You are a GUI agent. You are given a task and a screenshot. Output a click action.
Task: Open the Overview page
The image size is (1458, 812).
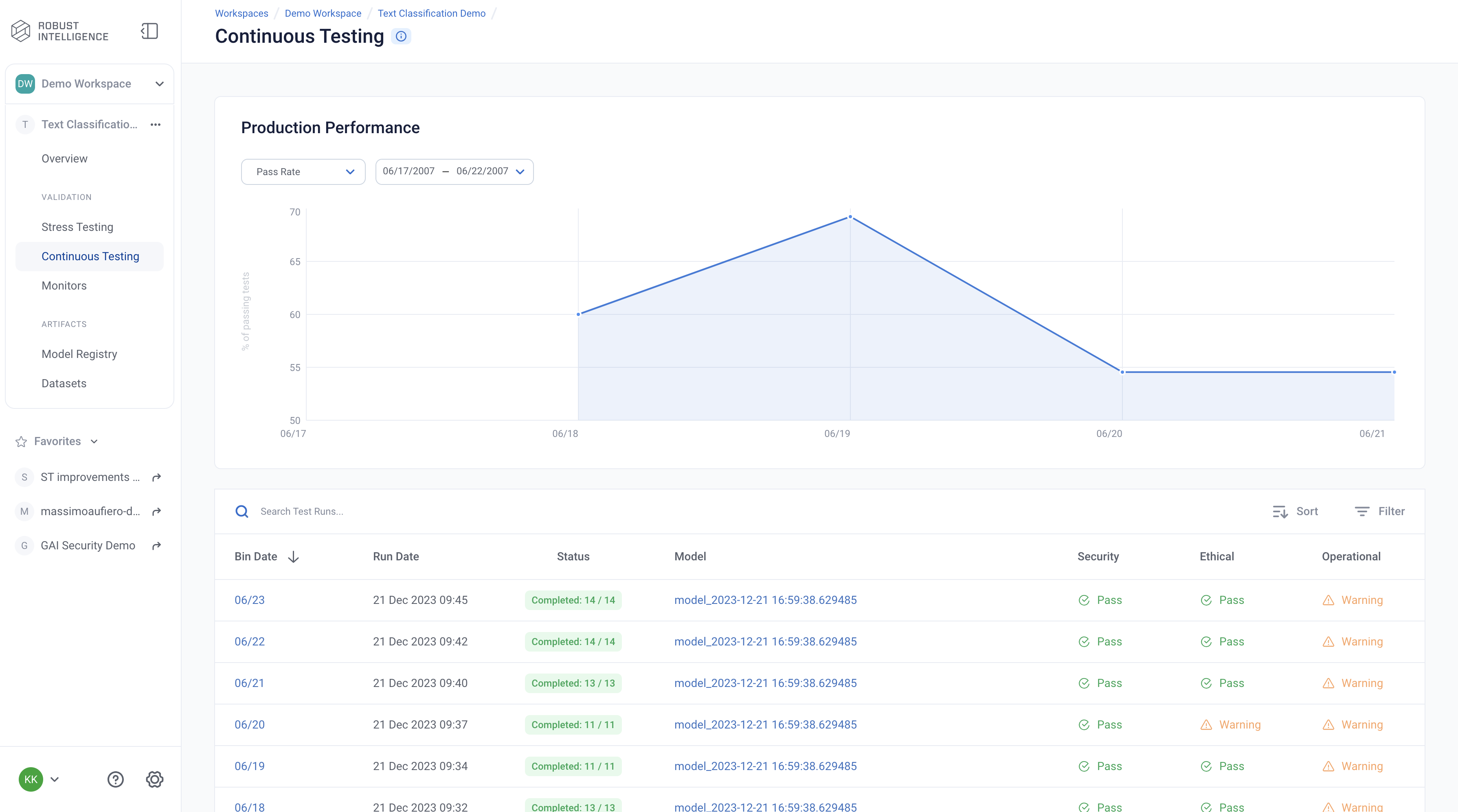[x=64, y=158]
